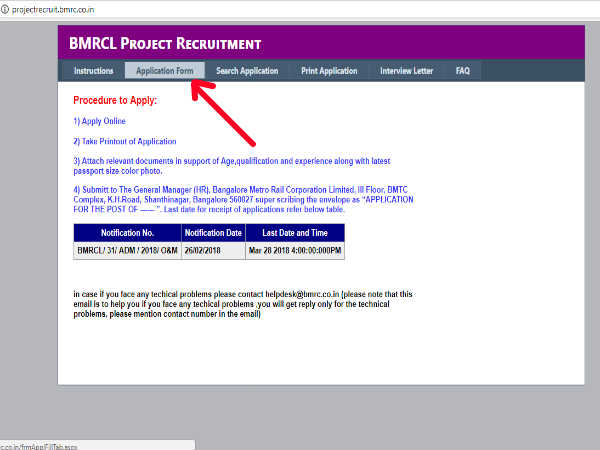Click the projectrecruit.bmrc.co.in address bar URL
The width and height of the screenshot is (600, 450).
click(x=53, y=10)
